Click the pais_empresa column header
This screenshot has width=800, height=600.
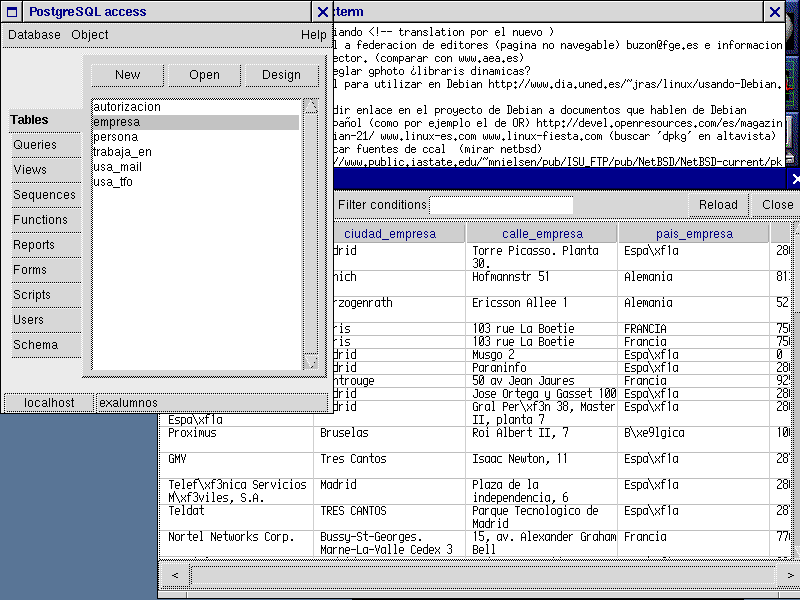click(694, 234)
